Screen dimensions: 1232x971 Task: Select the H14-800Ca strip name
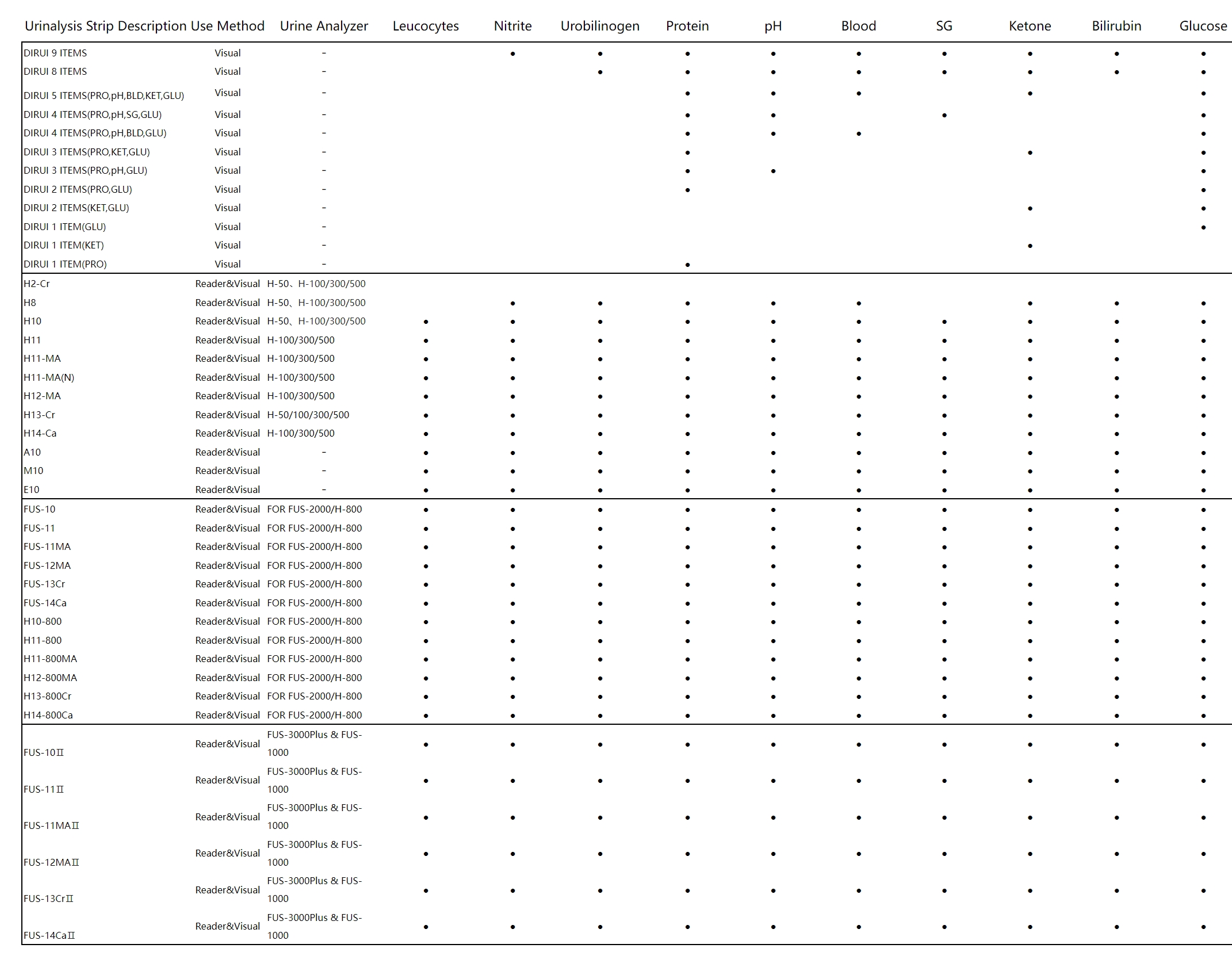click(x=48, y=715)
